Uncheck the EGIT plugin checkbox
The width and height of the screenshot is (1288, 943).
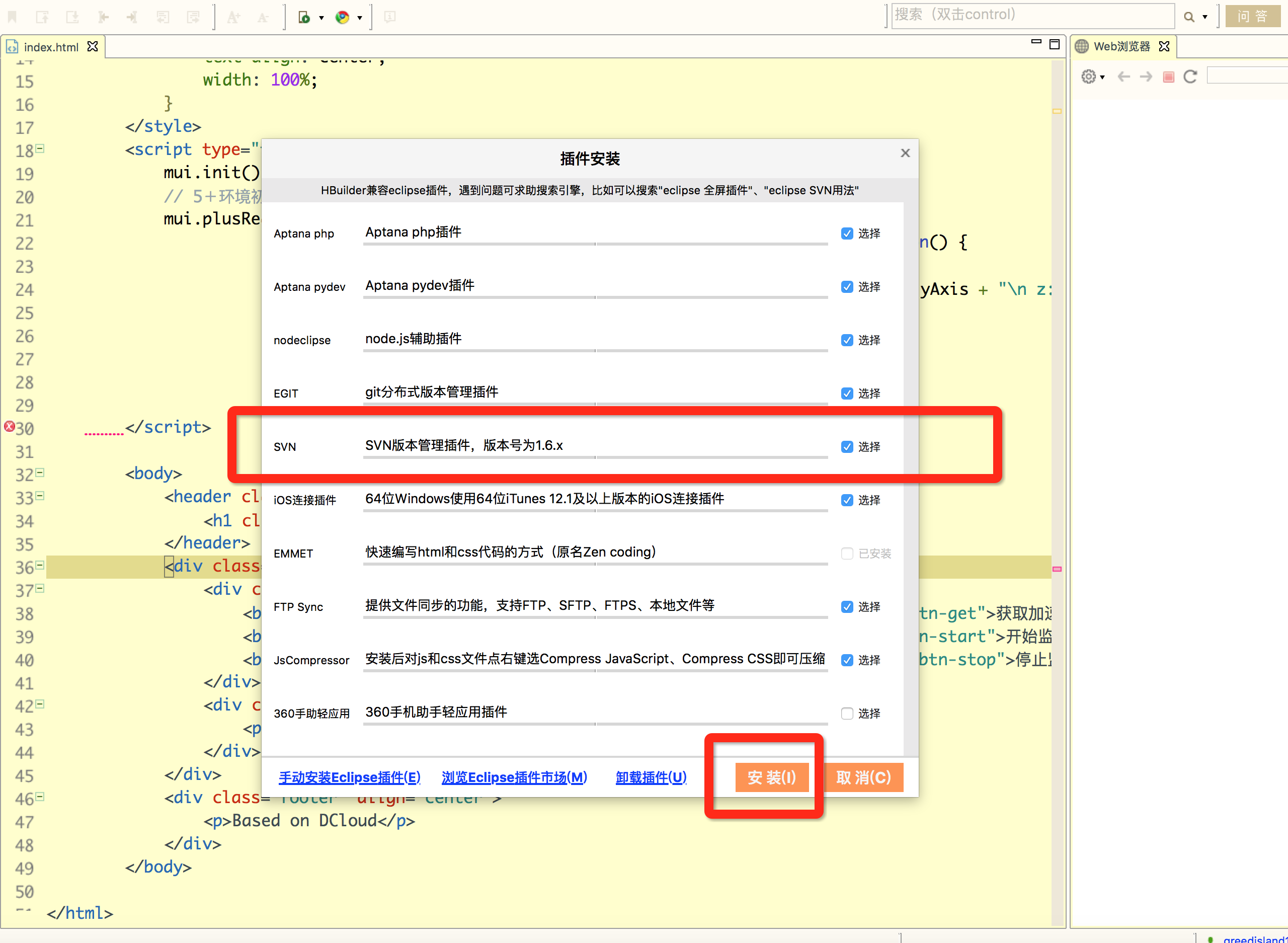[x=847, y=394]
